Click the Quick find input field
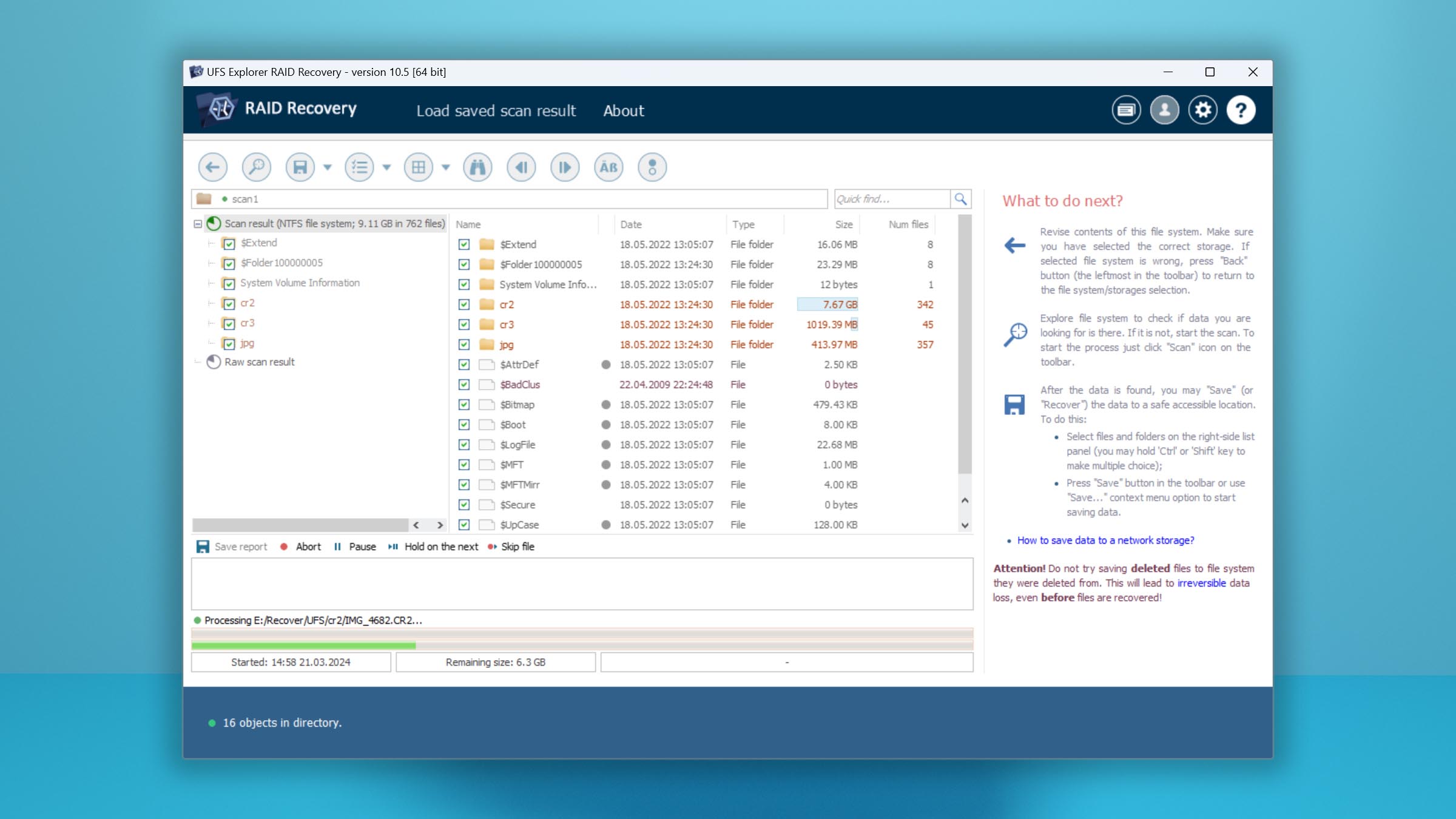Viewport: 1456px width, 819px height. tap(892, 199)
